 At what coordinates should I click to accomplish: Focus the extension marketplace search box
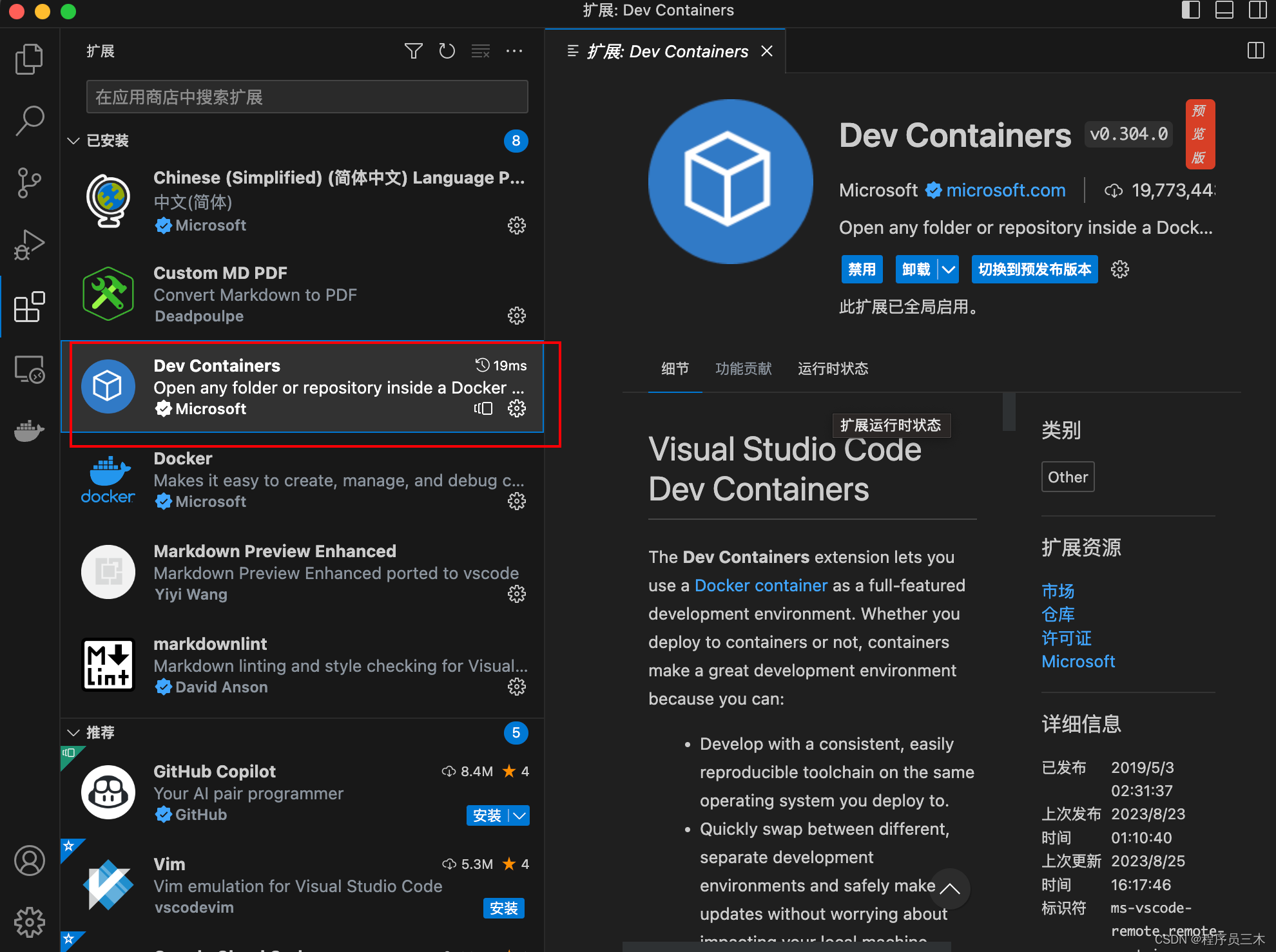[x=307, y=97]
